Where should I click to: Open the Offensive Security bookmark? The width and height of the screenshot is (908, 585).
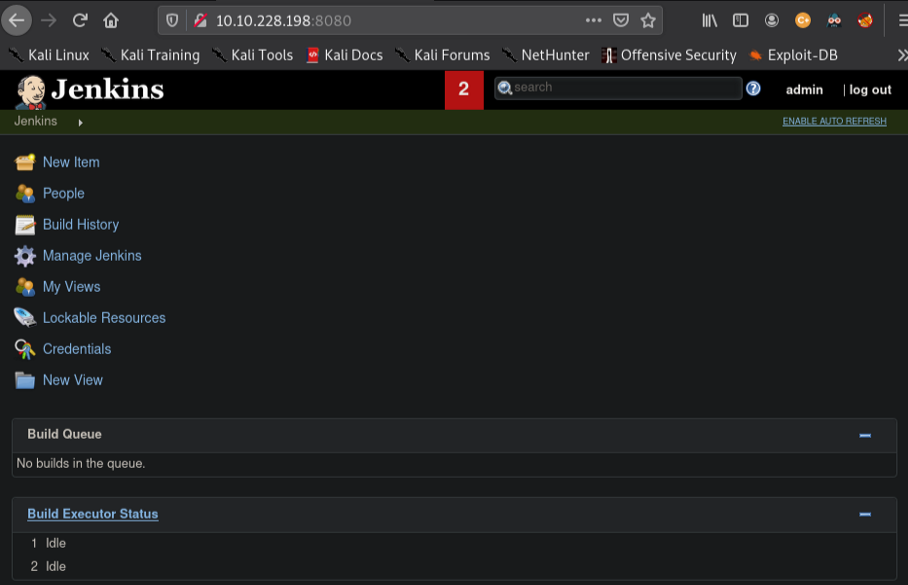pos(669,56)
